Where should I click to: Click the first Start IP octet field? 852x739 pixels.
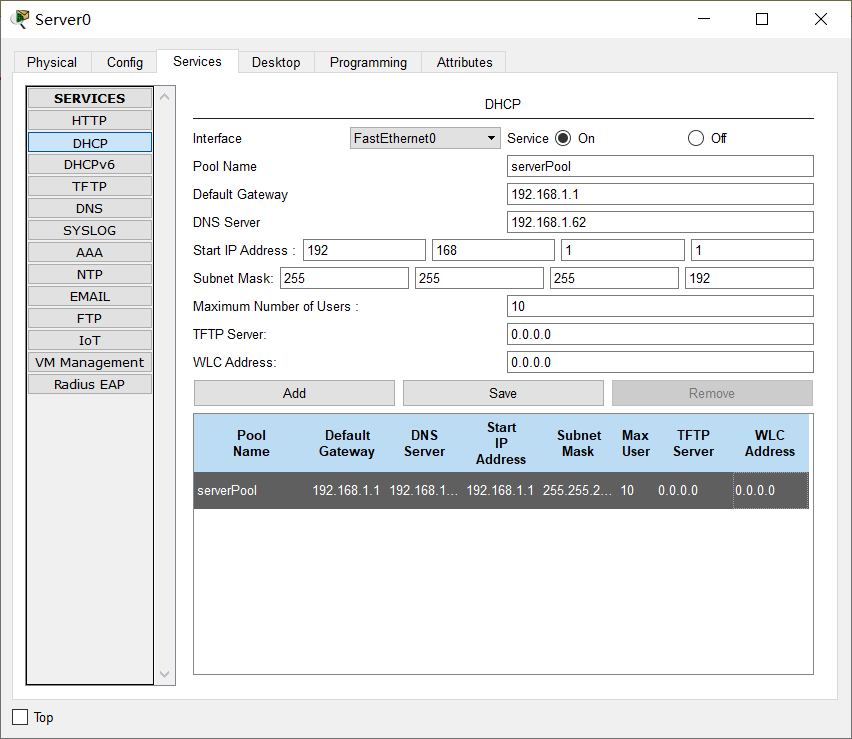point(364,250)
